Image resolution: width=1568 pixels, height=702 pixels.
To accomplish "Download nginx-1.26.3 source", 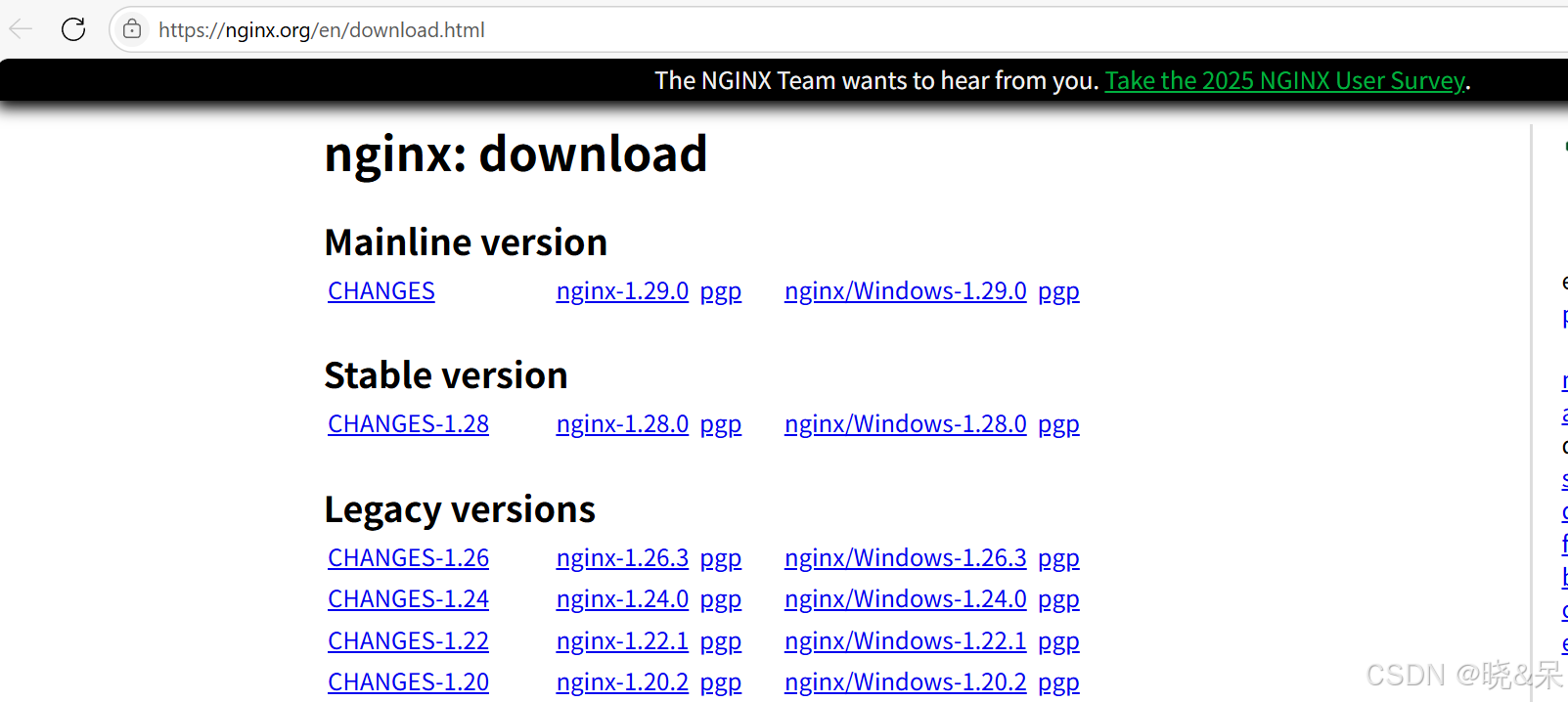I will click(622, 558).
